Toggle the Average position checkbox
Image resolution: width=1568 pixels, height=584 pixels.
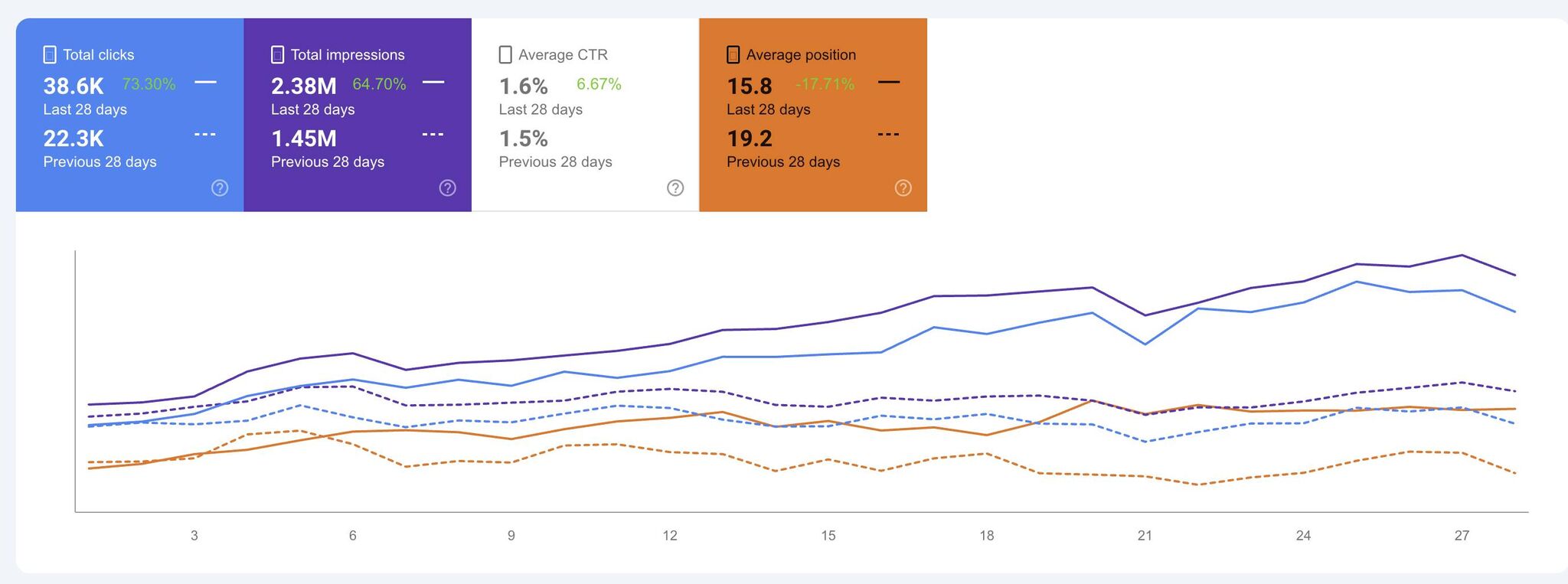tap(733, 54)
